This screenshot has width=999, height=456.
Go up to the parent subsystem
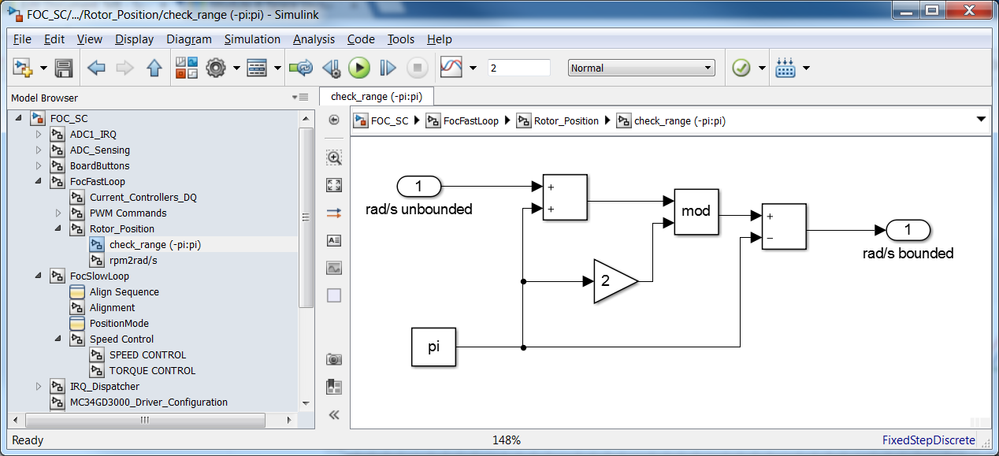coord(154,68)
